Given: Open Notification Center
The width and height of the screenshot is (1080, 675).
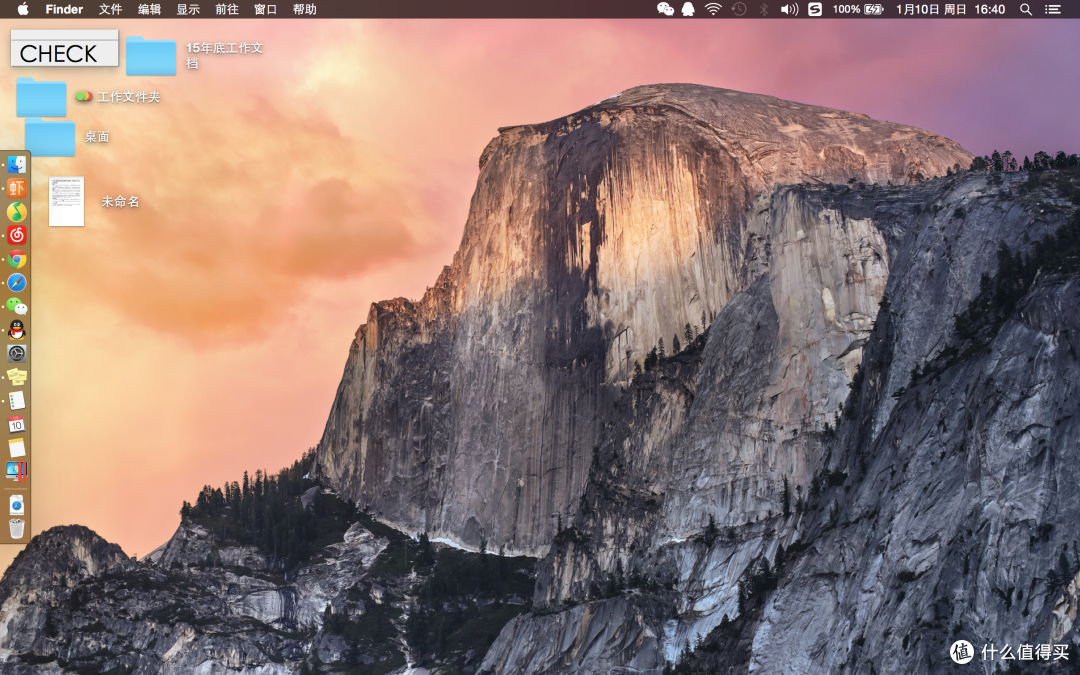Looking at the screenshot, I should (x=1052, y=9).
